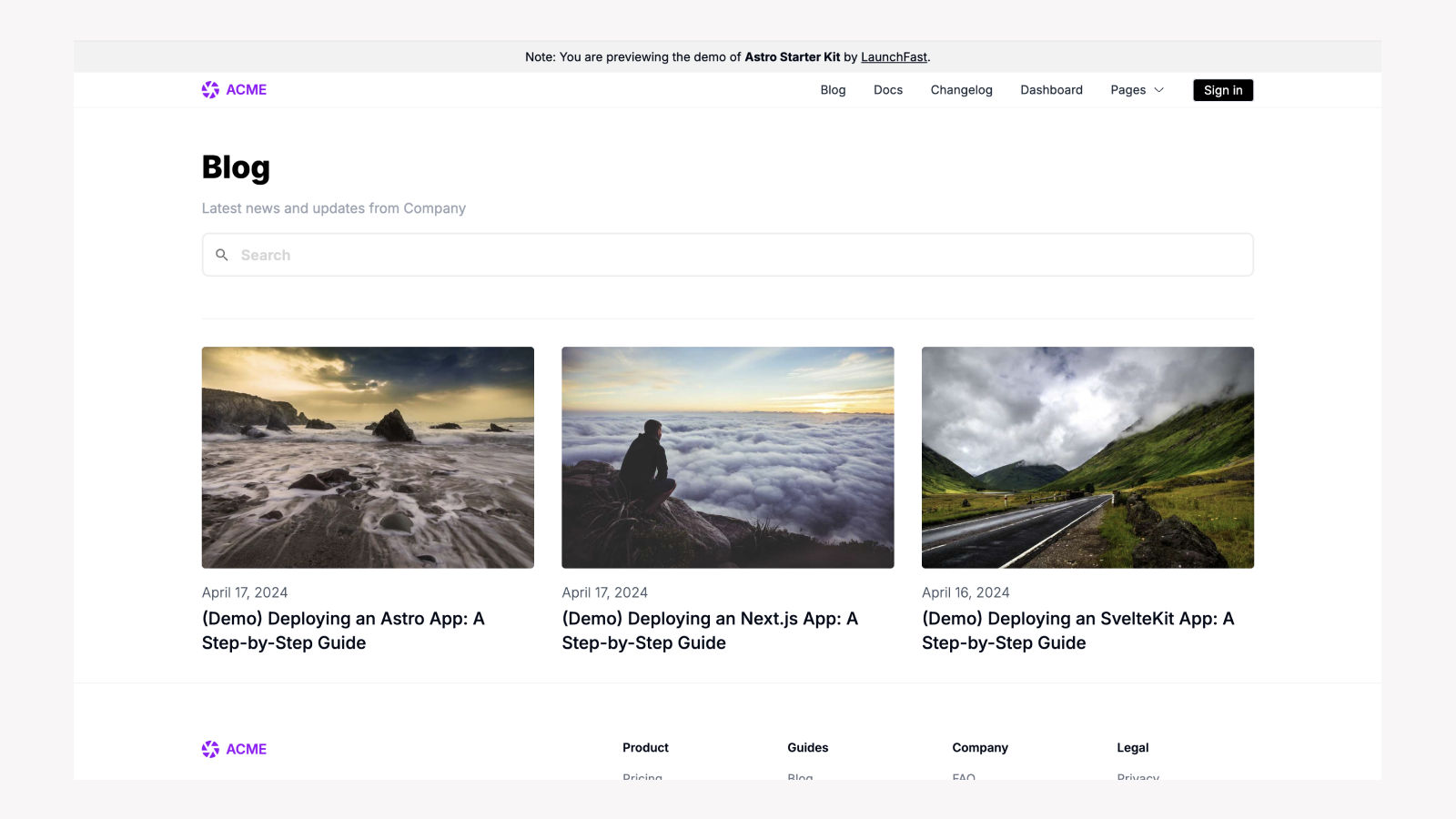Click the Astro post's April 17, 2024 date

pos(245,592)
